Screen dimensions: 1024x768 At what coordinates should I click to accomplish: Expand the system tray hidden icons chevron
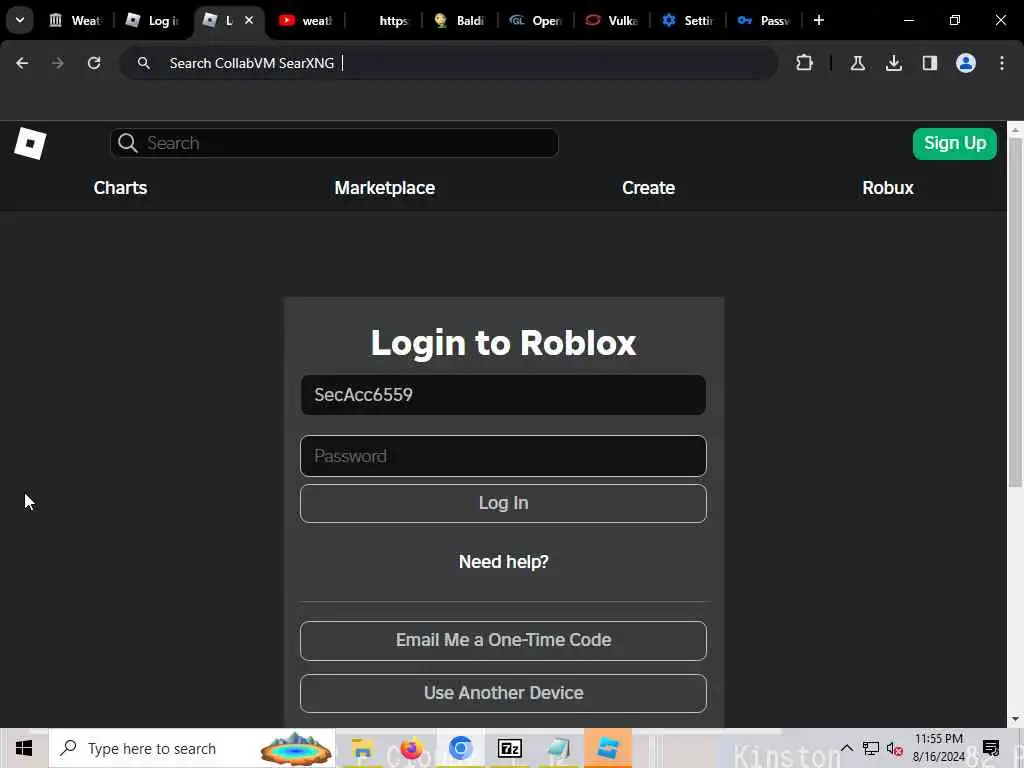tap(846, 748)
